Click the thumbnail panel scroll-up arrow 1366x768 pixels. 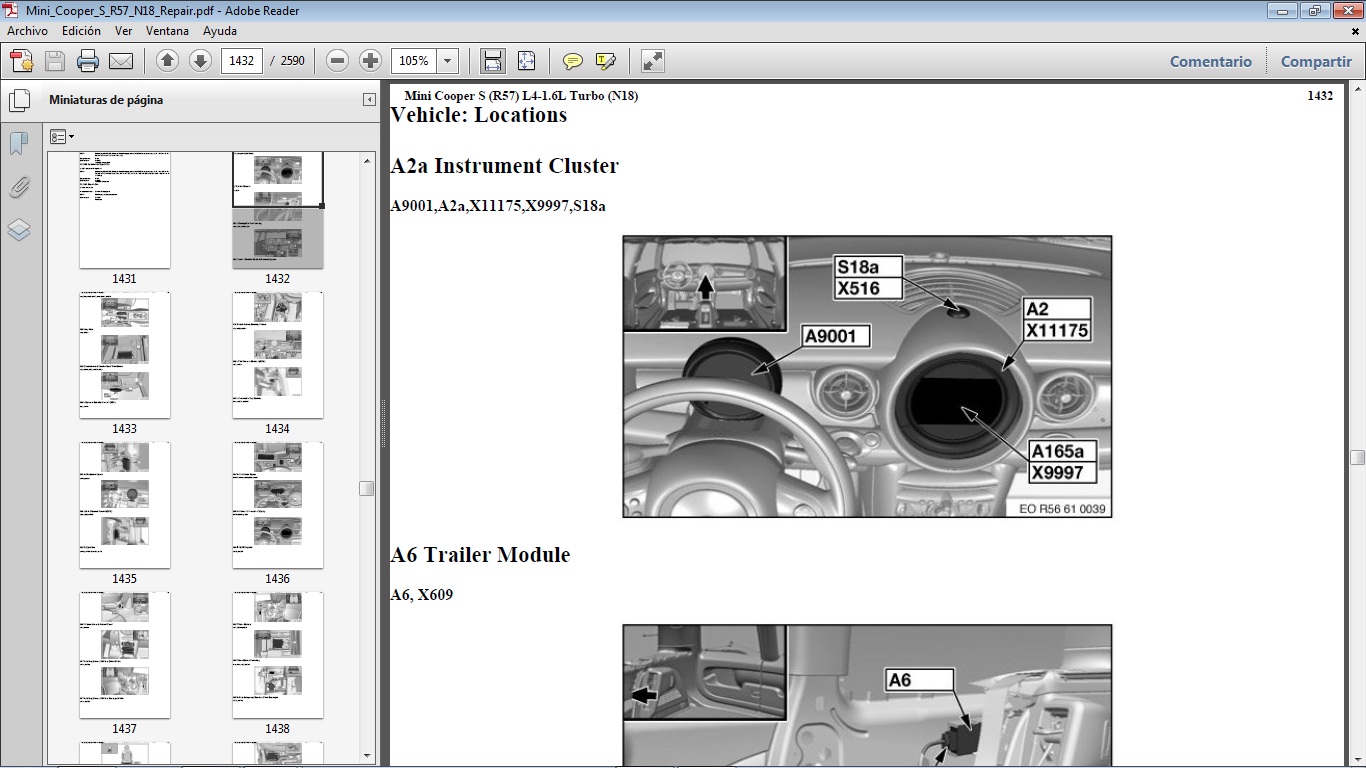(x=367, y=160)
